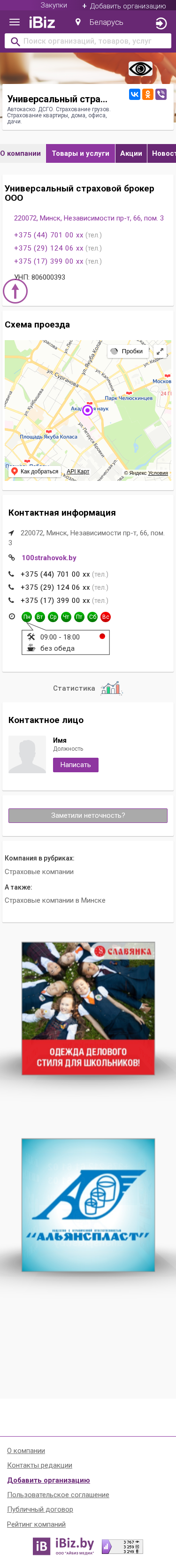Expand the map to fullscreen
This screenshot has height=1568, width=176.
160,351
